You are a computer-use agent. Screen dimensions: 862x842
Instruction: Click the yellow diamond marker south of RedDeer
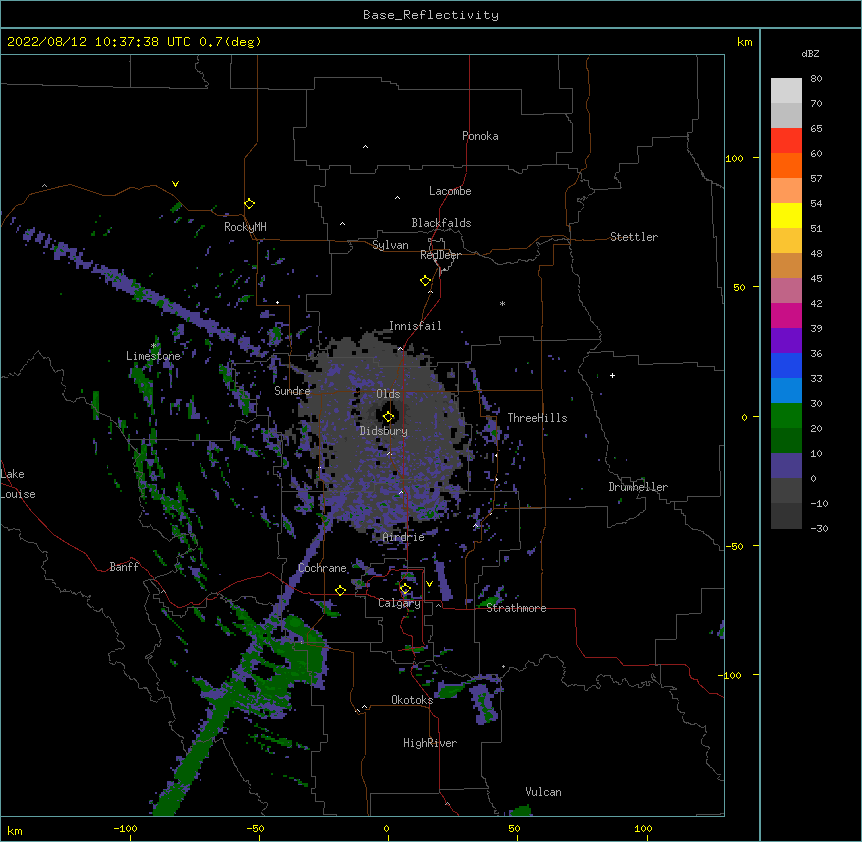click(x=425, y=281)
